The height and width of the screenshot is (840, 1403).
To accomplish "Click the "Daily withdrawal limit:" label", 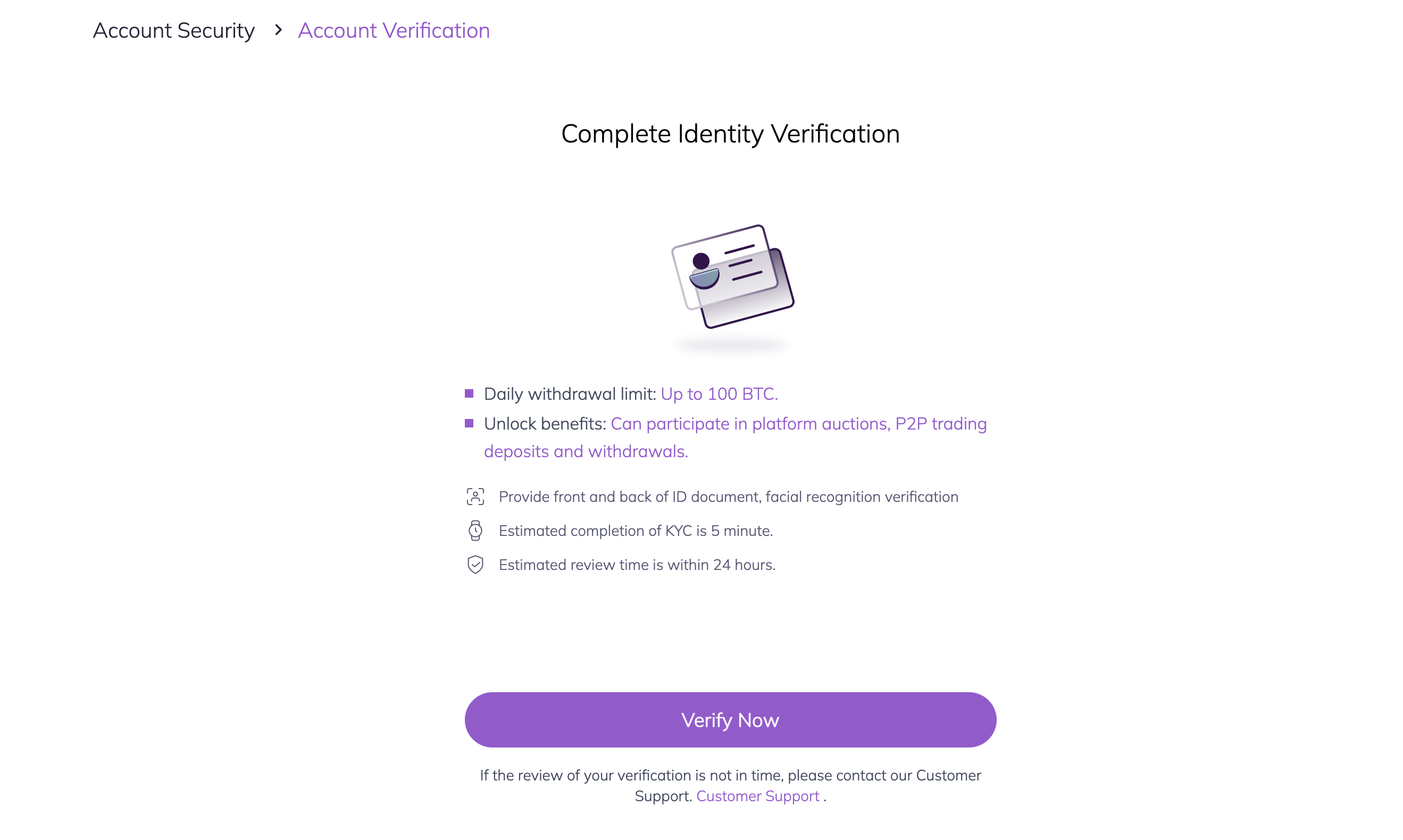I will point(570,394).
